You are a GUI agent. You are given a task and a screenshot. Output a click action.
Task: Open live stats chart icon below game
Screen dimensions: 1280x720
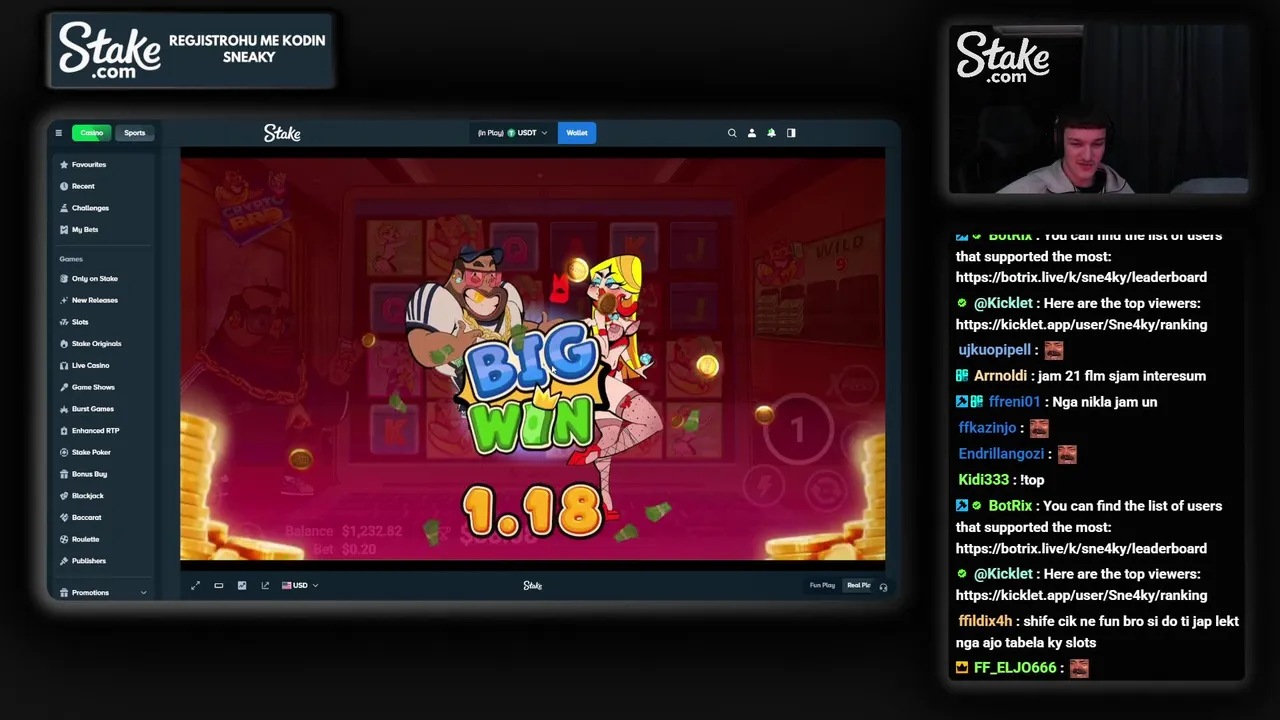241,586
